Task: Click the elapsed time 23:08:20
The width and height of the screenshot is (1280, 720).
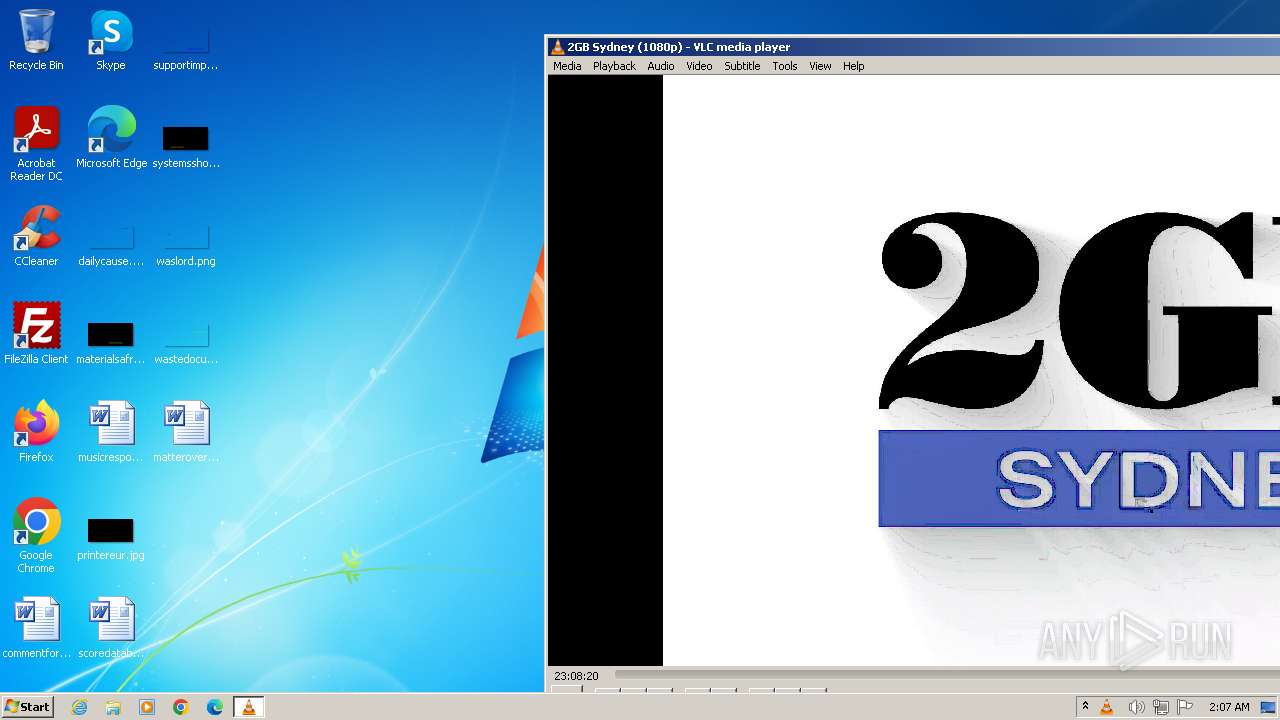Action: pos(576,676)
